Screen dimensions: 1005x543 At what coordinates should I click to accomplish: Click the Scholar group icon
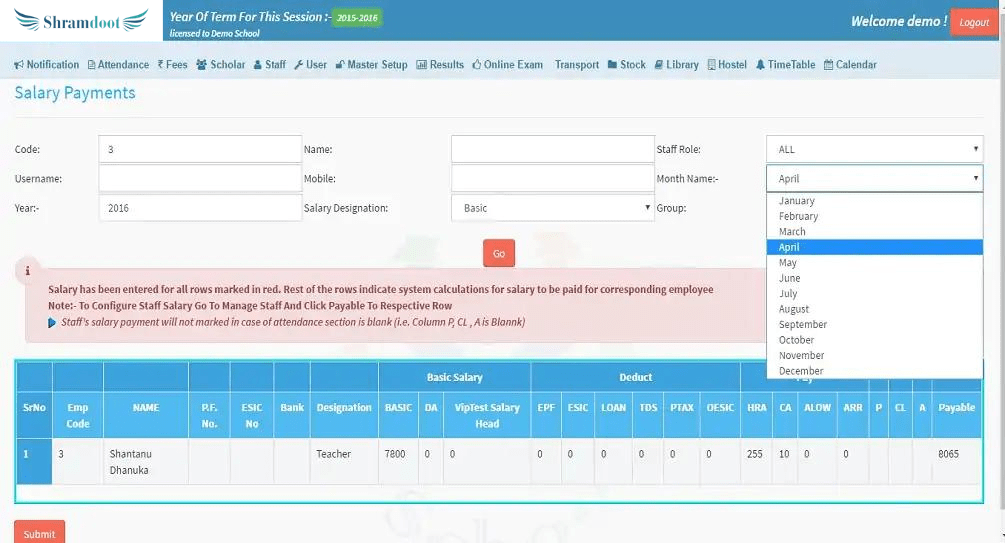202,65
